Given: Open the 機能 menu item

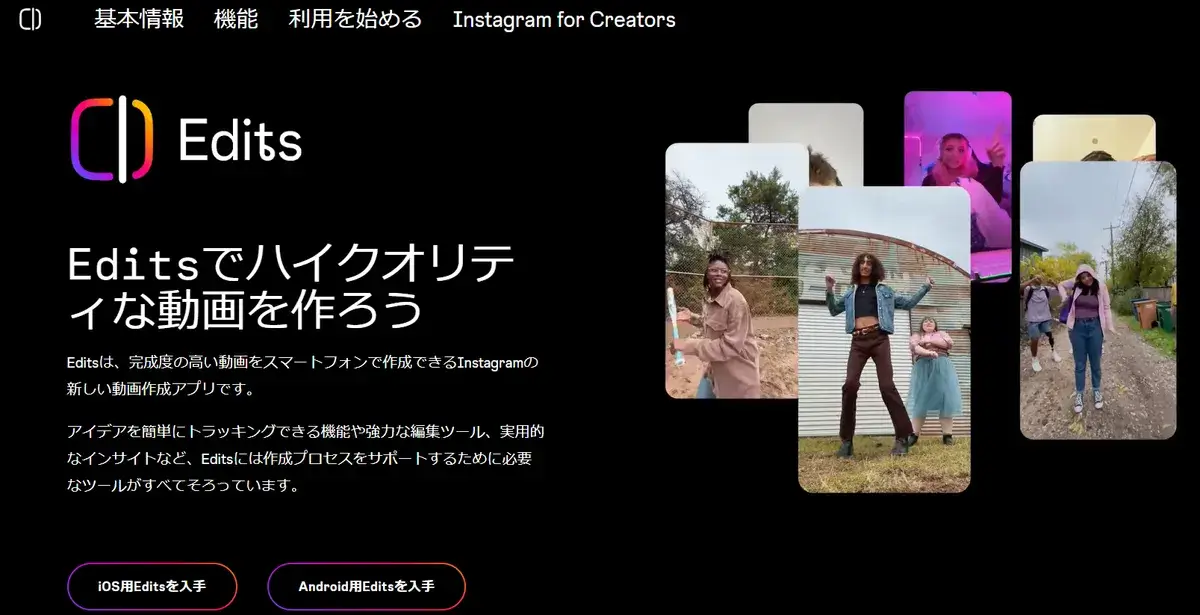Looking at the screenshot, I should (236, 19).
